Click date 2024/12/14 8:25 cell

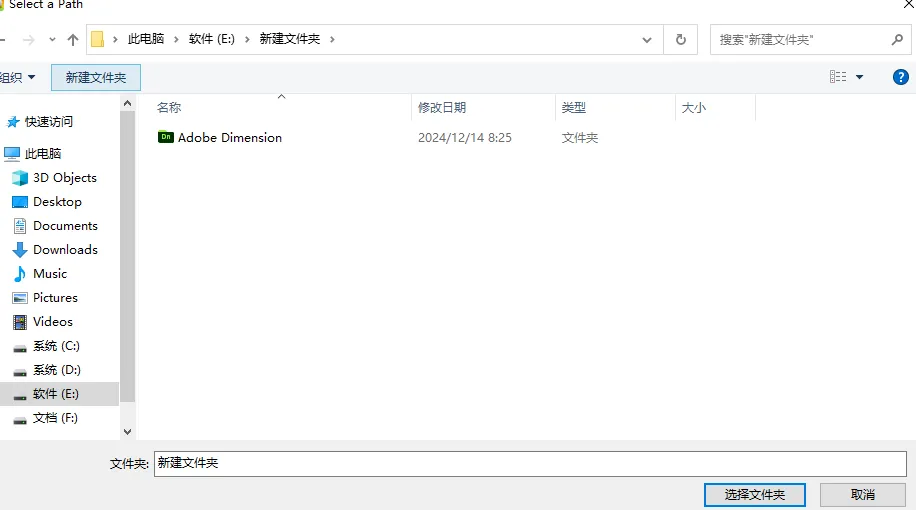(465, 137)
